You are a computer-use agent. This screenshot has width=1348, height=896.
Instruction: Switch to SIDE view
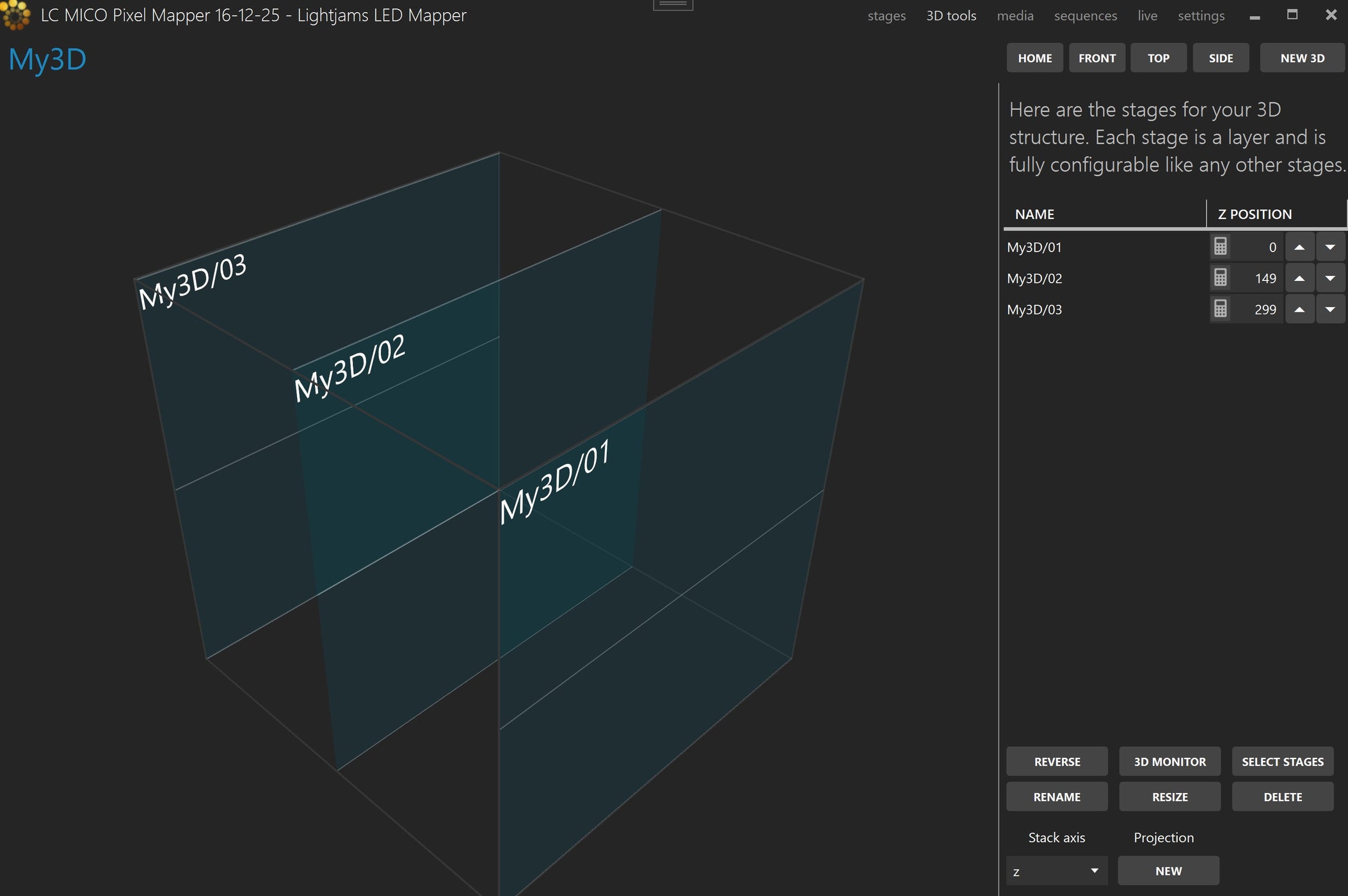[x=1221, y=58]
